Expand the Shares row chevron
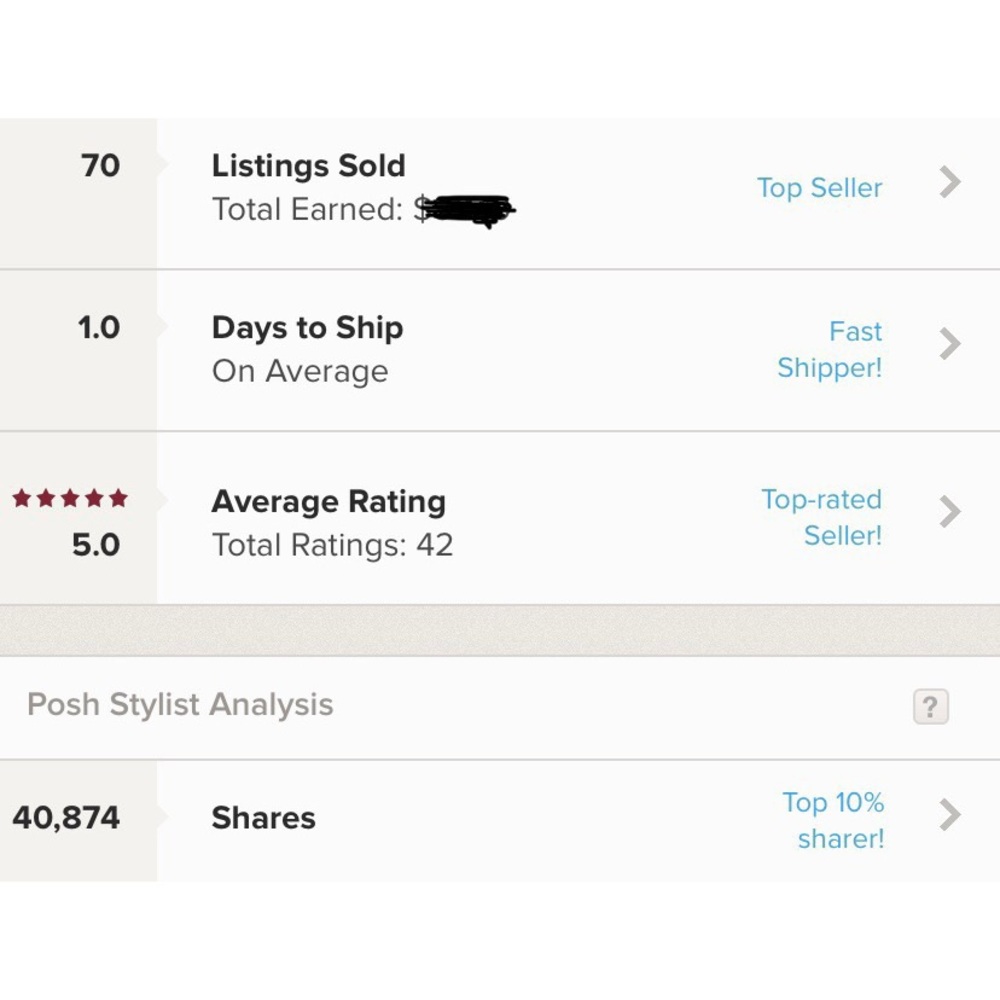 [x=950, y=816]
